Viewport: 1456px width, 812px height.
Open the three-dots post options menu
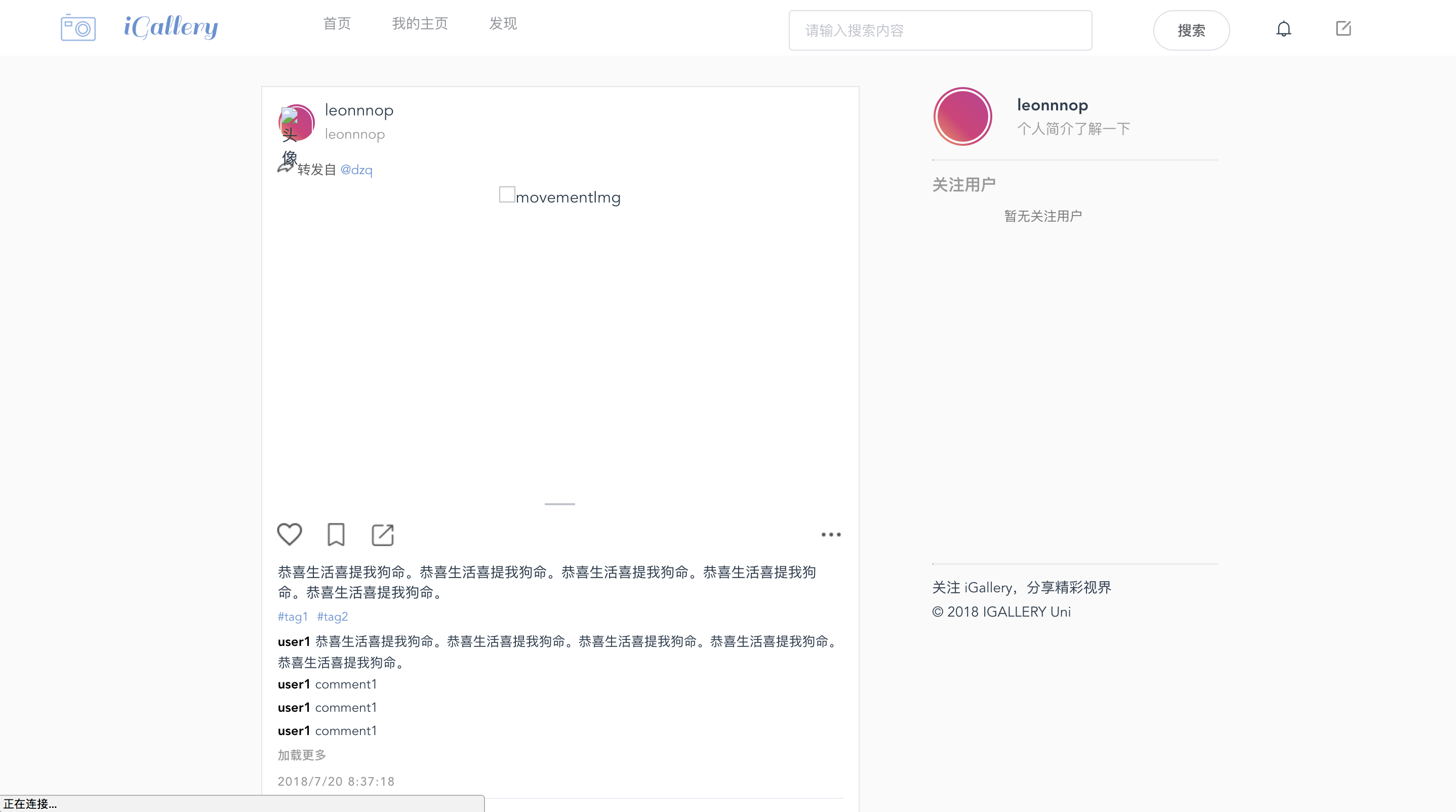point(830,534)
